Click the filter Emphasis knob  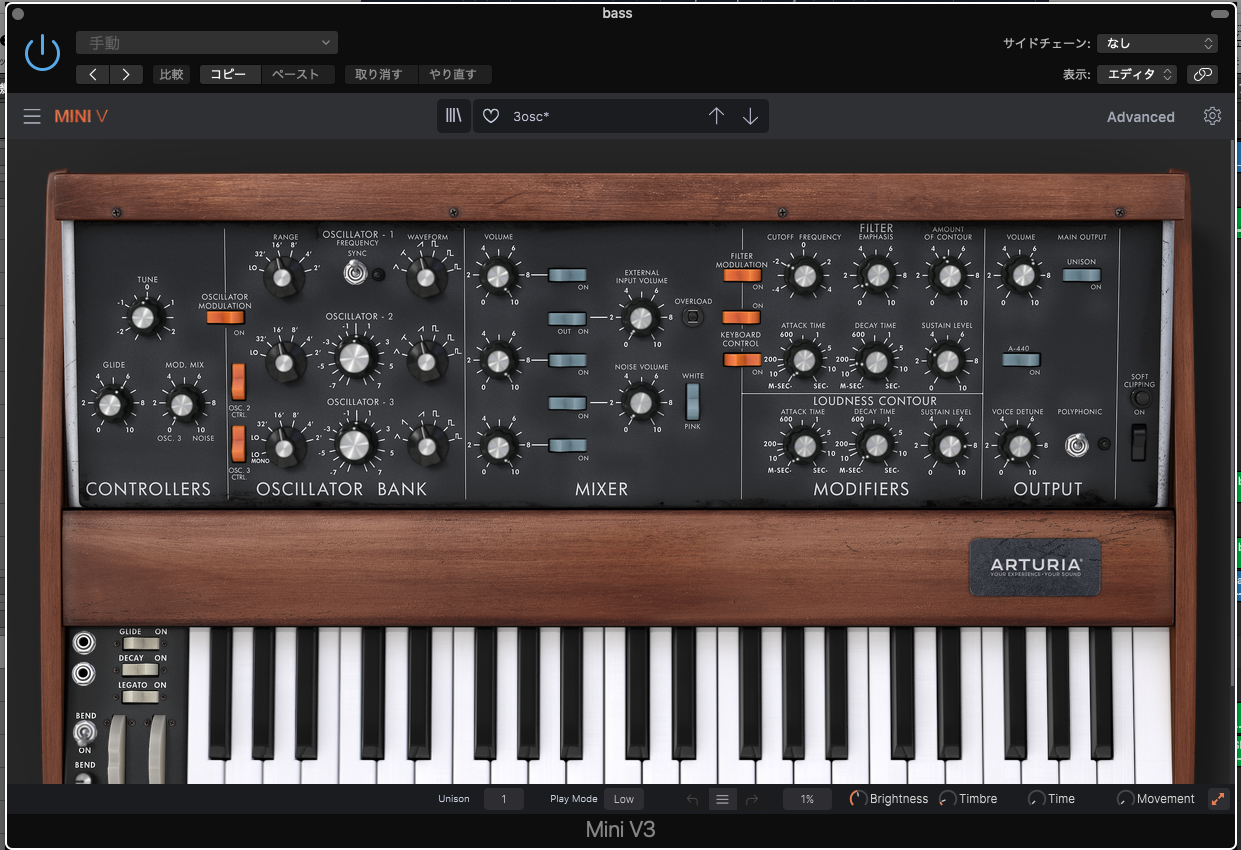point(875,275)
